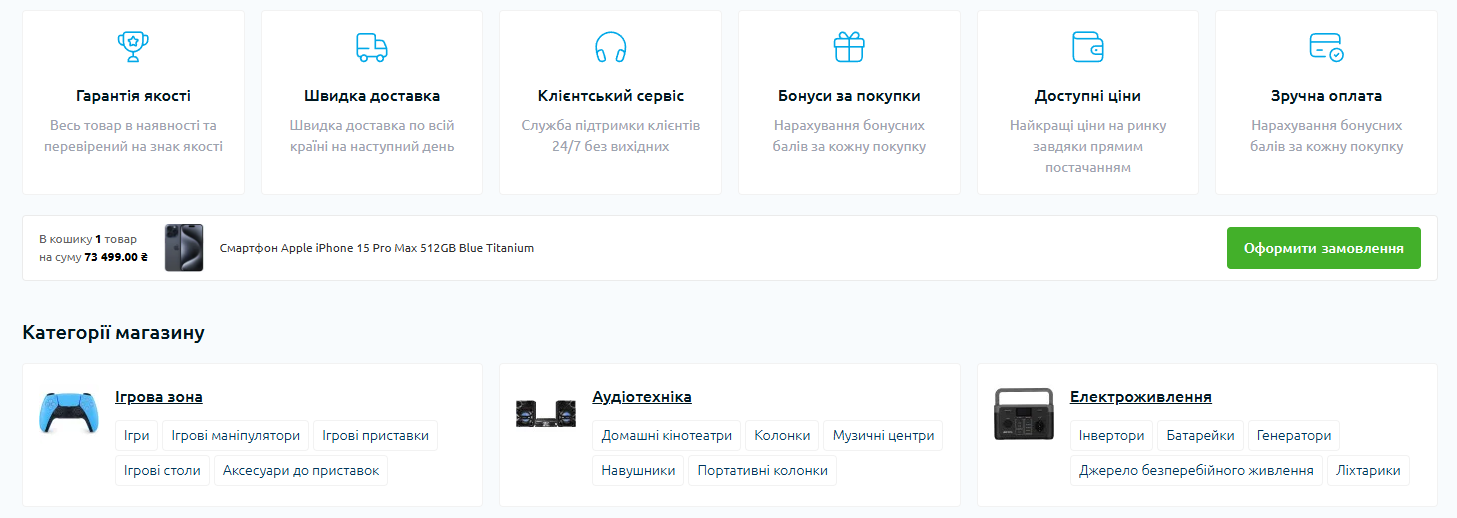Select the Портативні колонки tag
Screen dimensions: 1457x518
coord(763,470)
